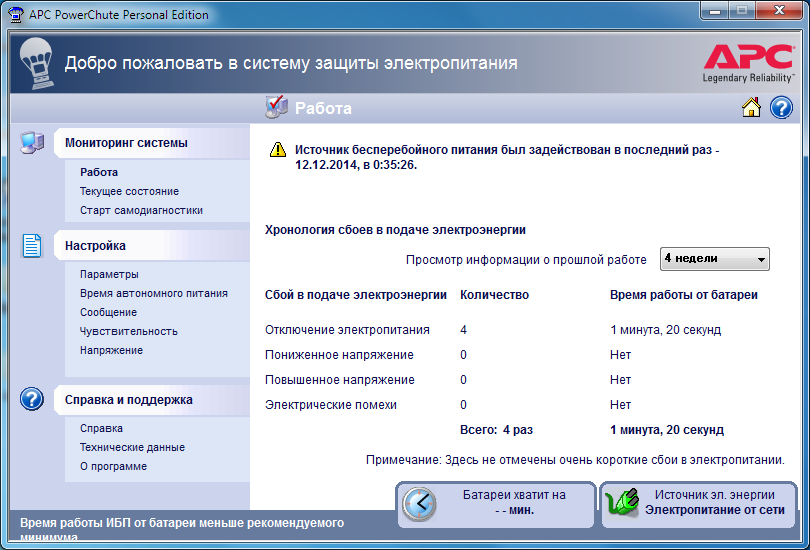The width and height of the screenshot is (810, 550).
Task: Click the Время работы от батареи column header
Action: click(x=683, y=295)
